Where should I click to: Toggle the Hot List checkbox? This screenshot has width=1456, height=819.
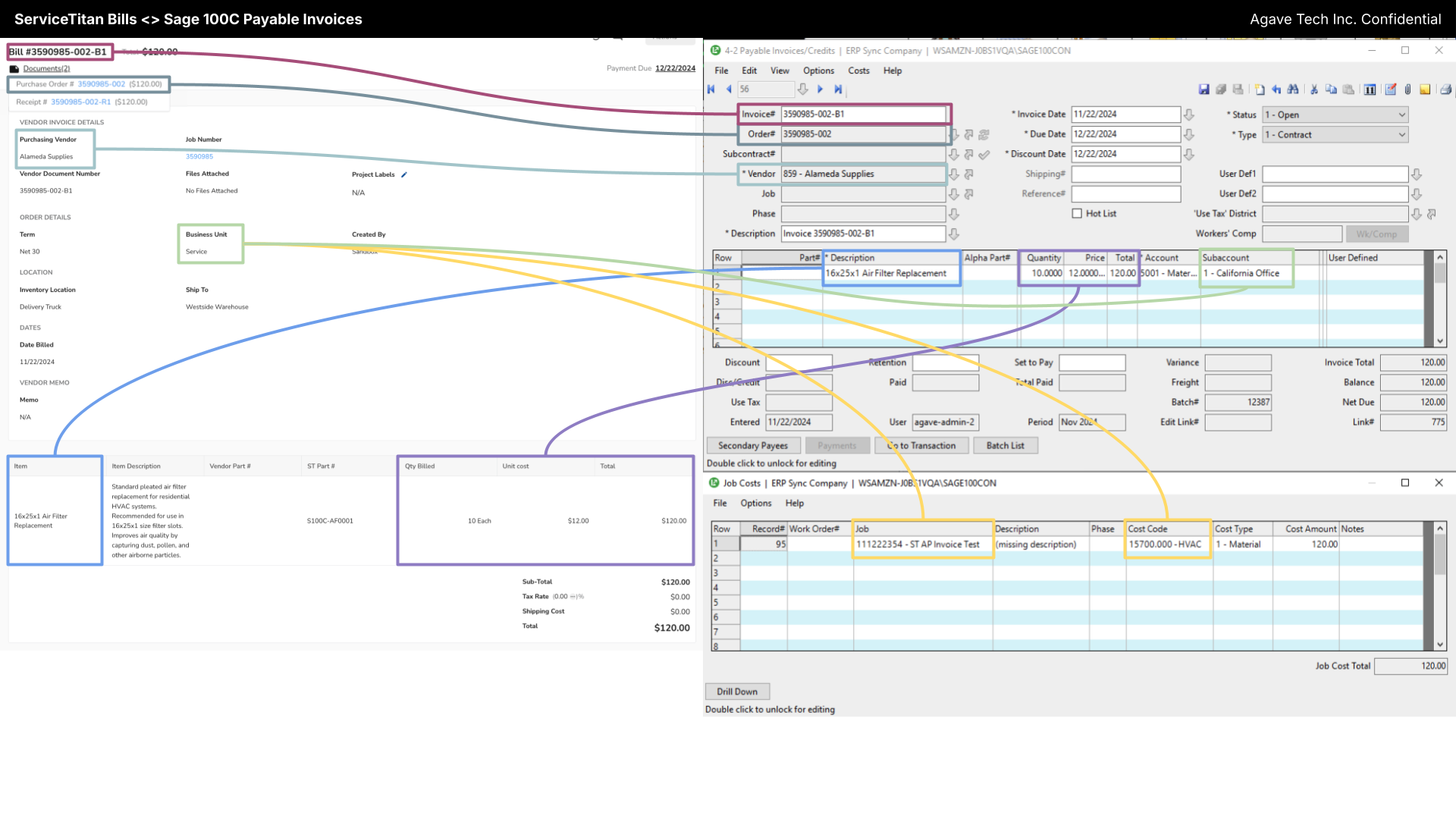click(x=1077, y=214)
